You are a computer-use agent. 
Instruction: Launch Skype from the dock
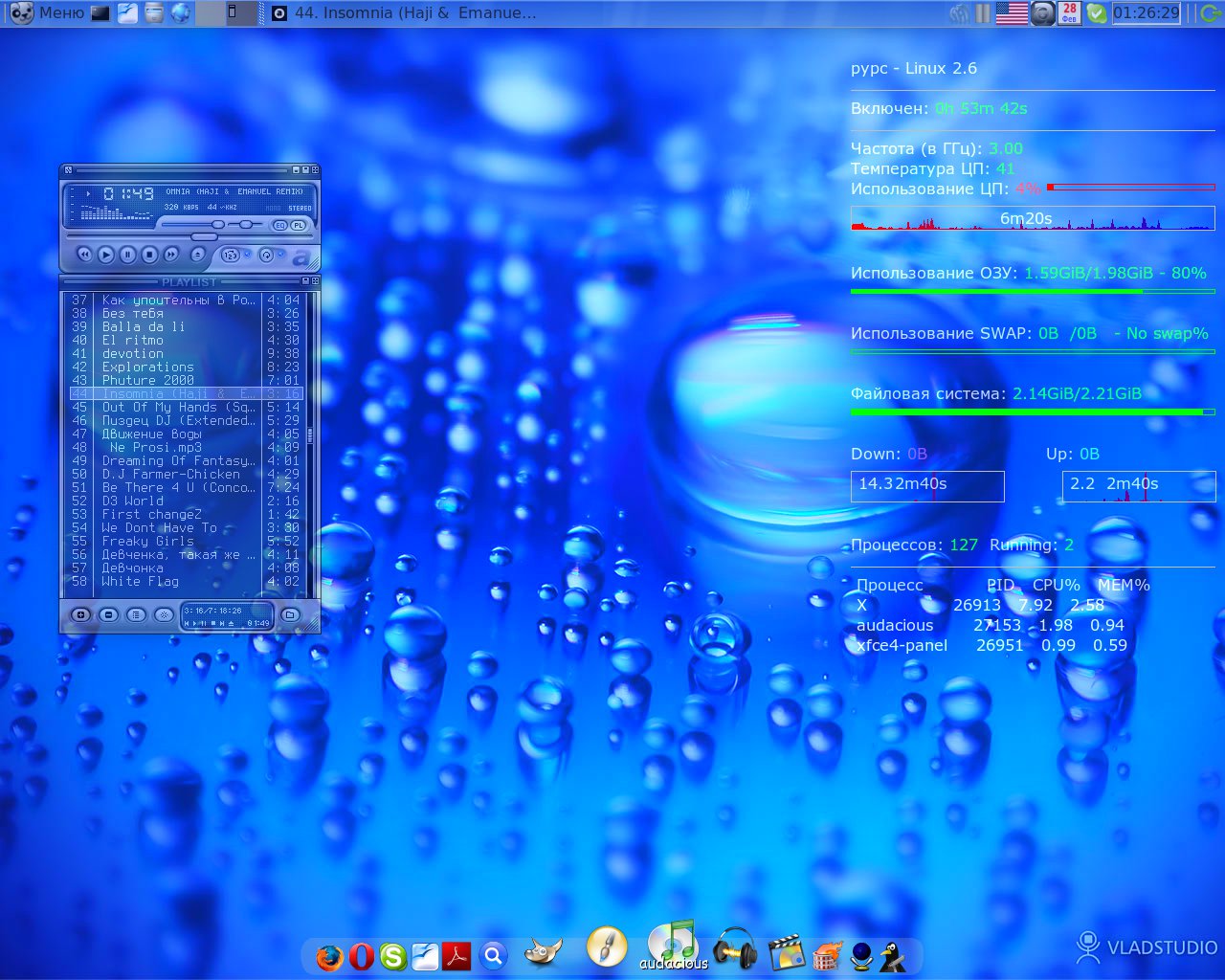pos(393,956)
